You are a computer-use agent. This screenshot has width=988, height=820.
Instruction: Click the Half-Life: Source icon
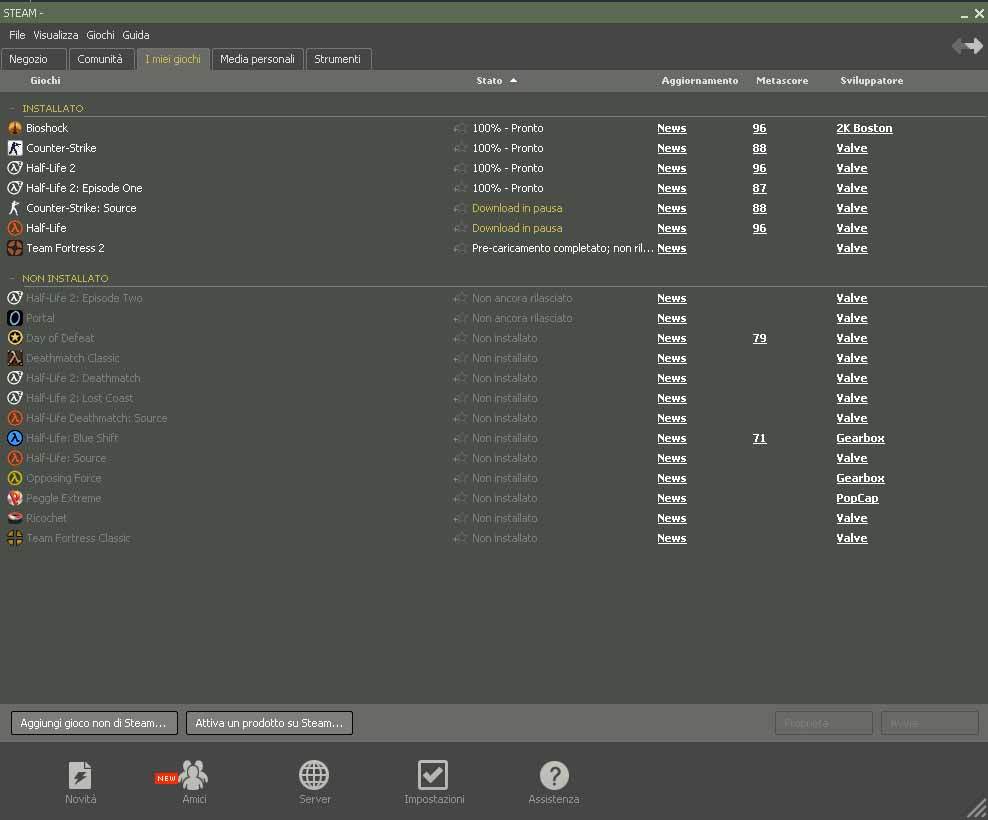tap(14, 458)
